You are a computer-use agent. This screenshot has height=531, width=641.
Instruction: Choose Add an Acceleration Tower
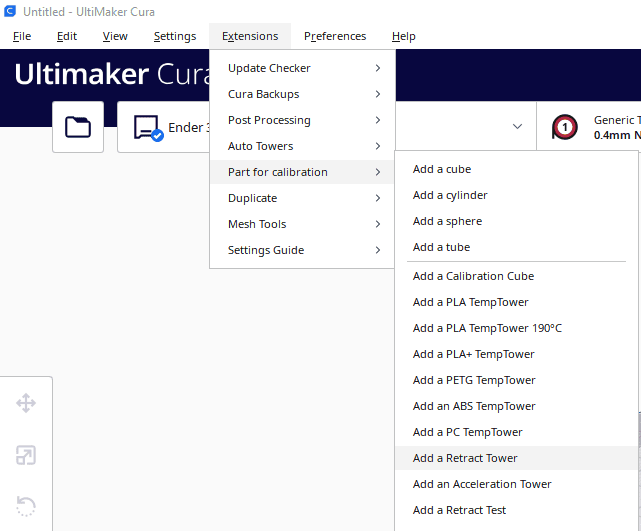(516, 484)
